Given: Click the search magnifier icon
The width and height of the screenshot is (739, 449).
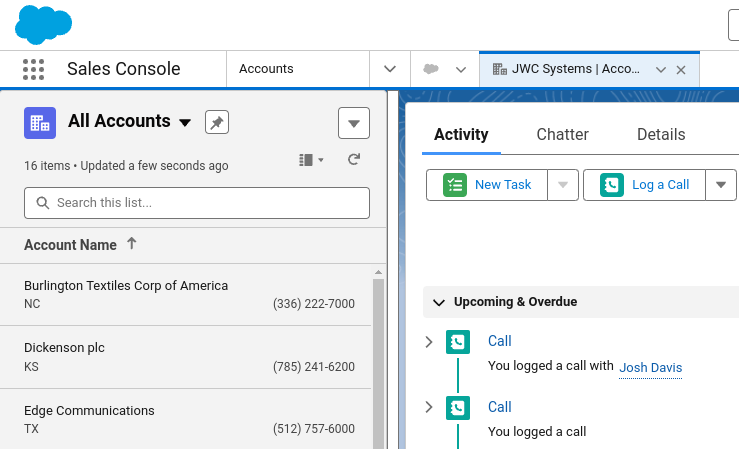Looking at the screenshot, I should 43,203.
